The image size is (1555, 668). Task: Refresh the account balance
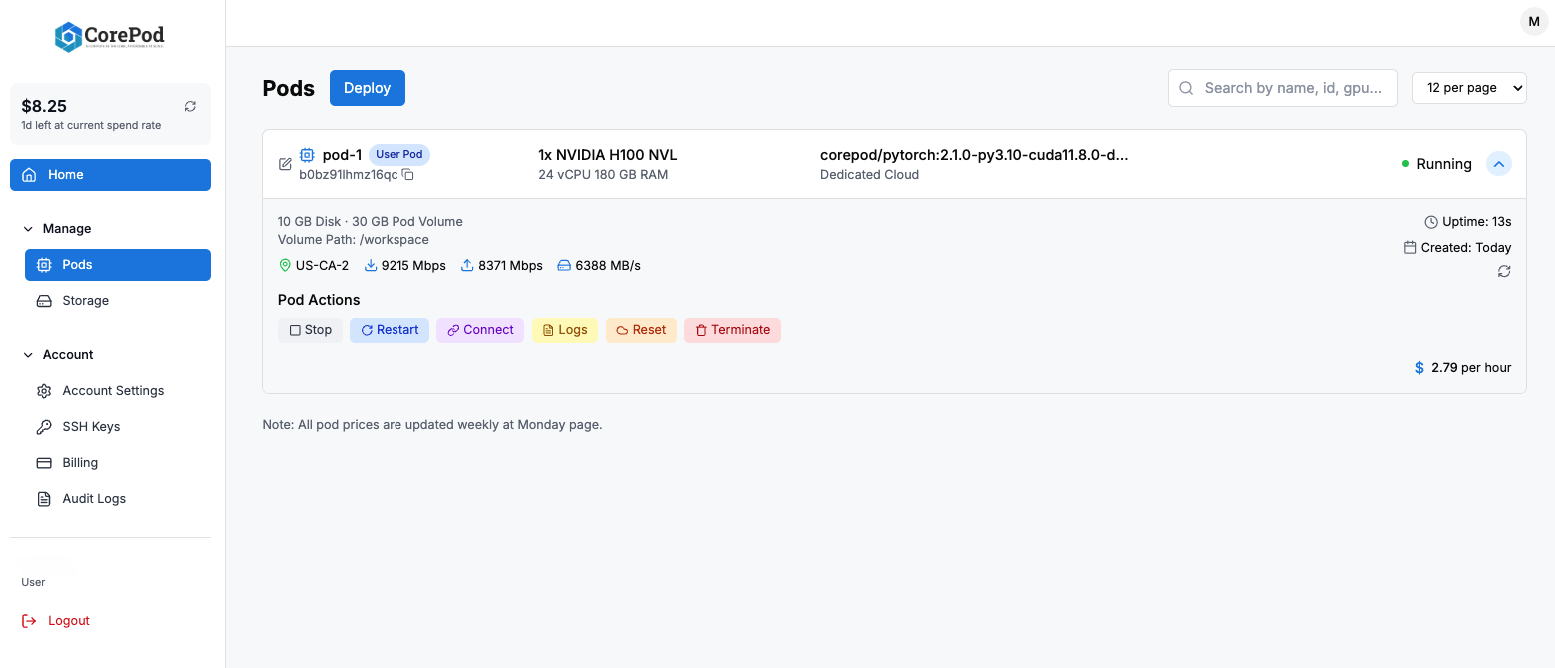tap(190, 106)
